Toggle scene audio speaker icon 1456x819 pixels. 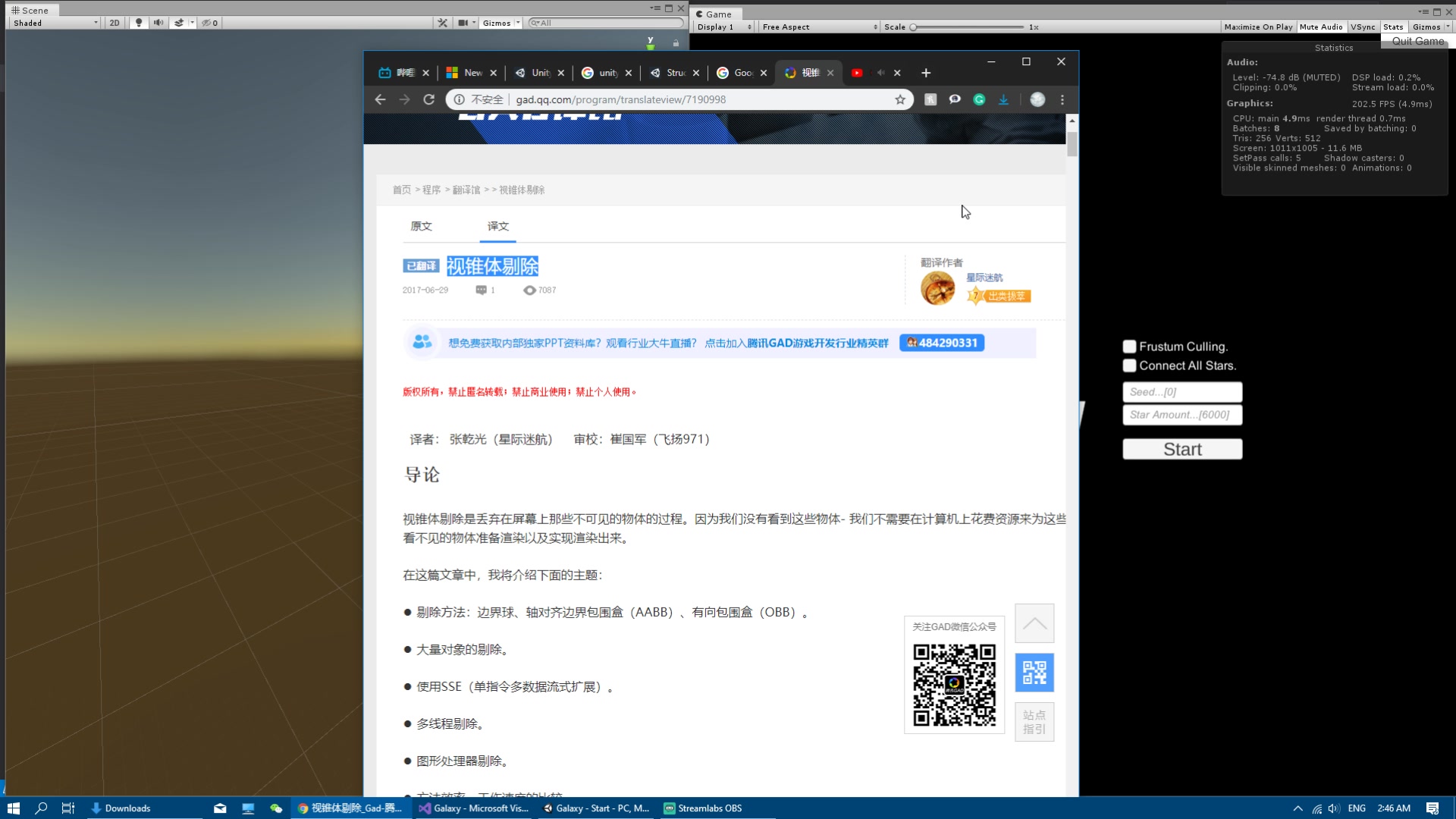[x=158, y=23]
